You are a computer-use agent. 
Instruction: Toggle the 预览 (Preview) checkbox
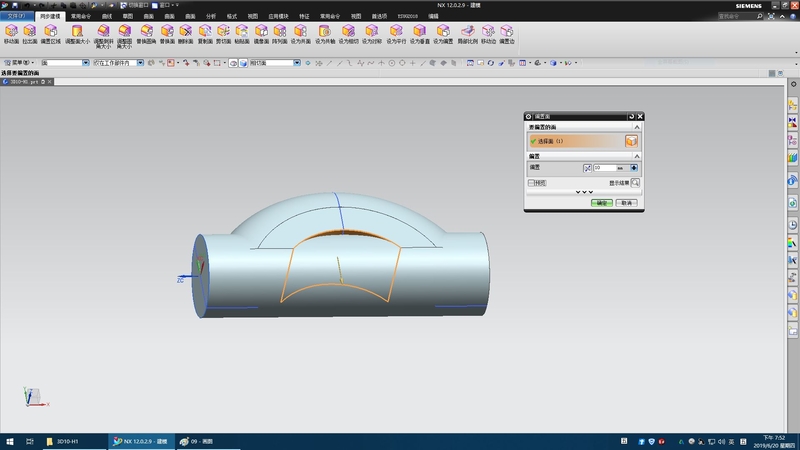point(532,183)
